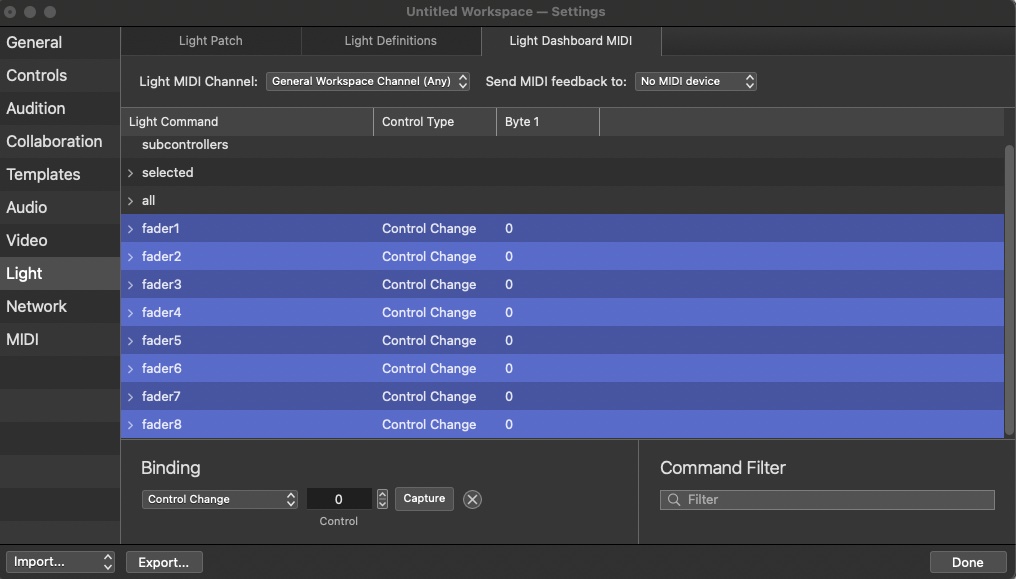Expand the selected command row
Screen dimensions: 1016x579
[130, 173]
